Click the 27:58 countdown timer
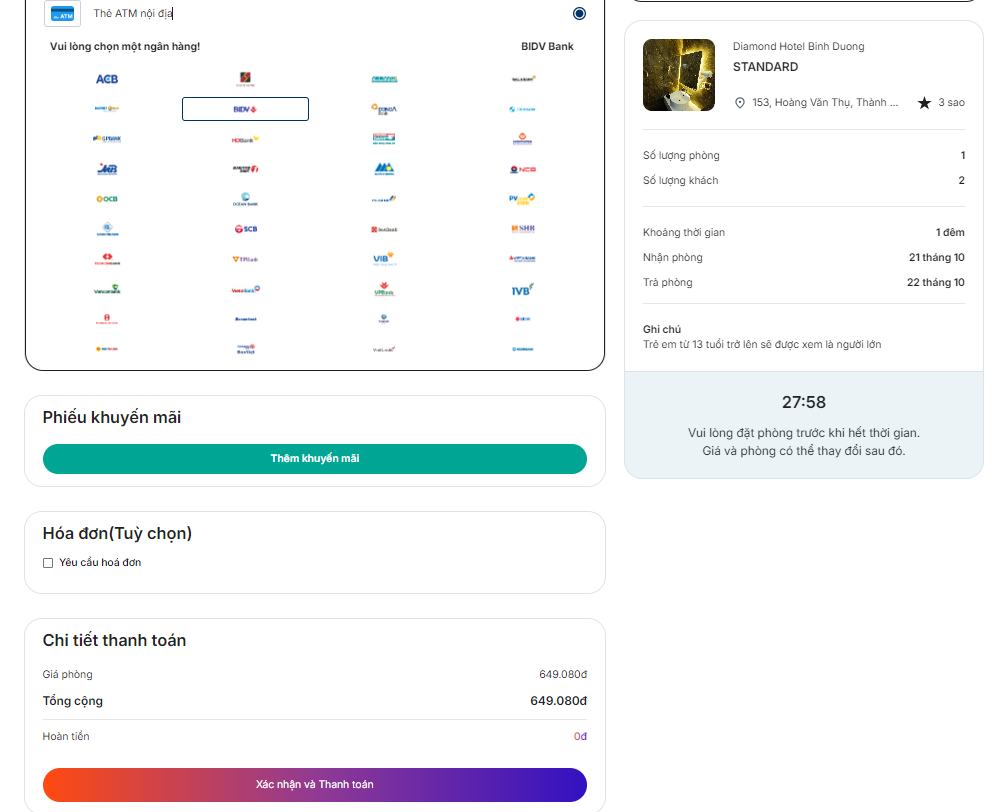This screenshot has height=812, width=992. pyautogui.click(x=804, y=402)
